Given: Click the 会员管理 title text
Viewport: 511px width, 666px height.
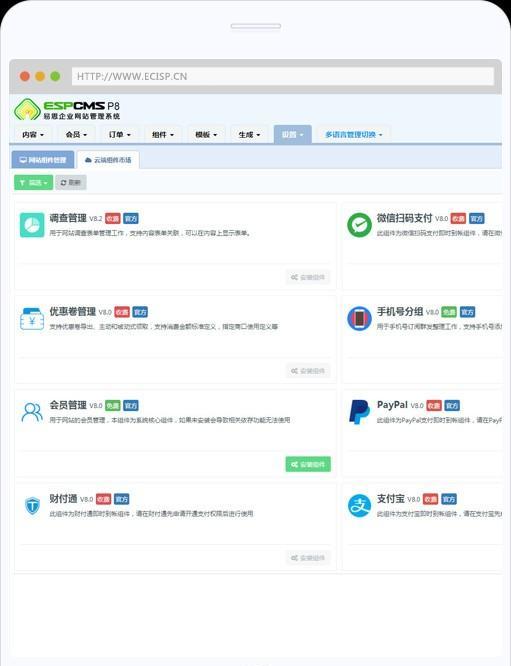Looking at the screenshot, I should click(68, 405).
